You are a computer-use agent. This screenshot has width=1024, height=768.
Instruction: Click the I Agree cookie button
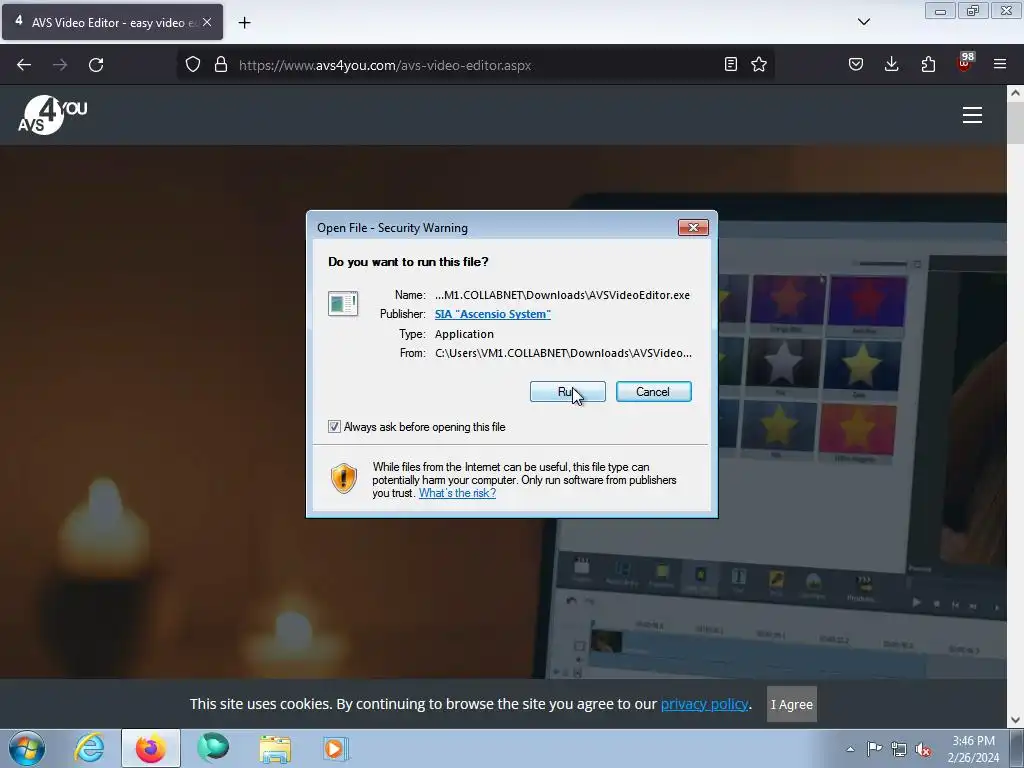(792, 704)
